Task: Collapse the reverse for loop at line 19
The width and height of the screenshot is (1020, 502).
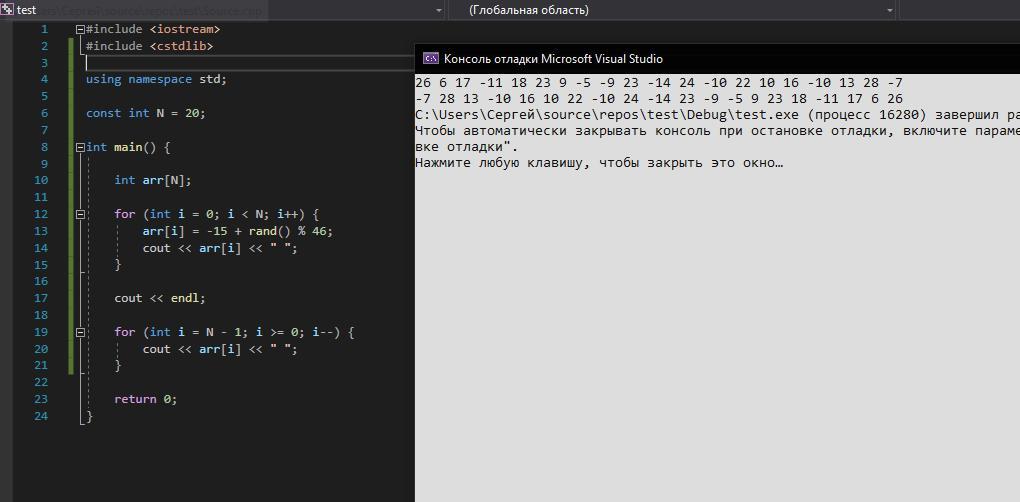Action: (80, 332)
